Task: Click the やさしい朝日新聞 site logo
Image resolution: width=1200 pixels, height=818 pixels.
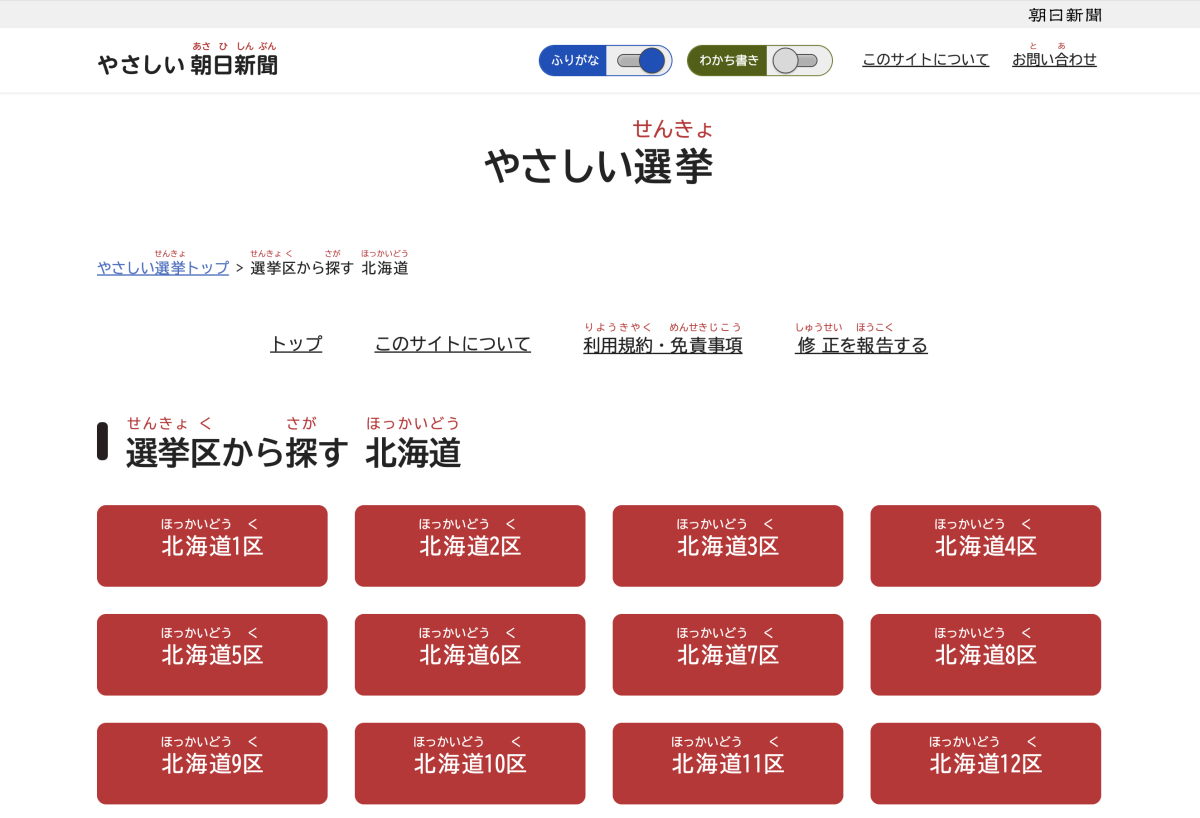Action: (186, 62)
